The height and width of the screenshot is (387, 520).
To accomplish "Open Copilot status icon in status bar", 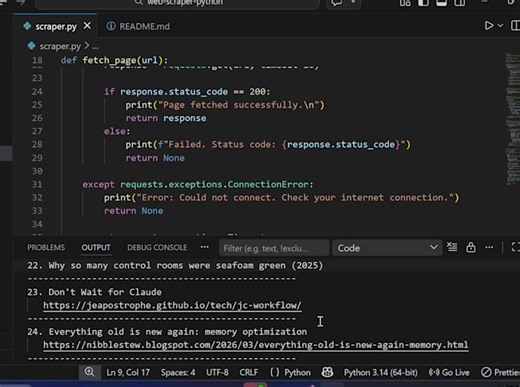I will [327, 372].
